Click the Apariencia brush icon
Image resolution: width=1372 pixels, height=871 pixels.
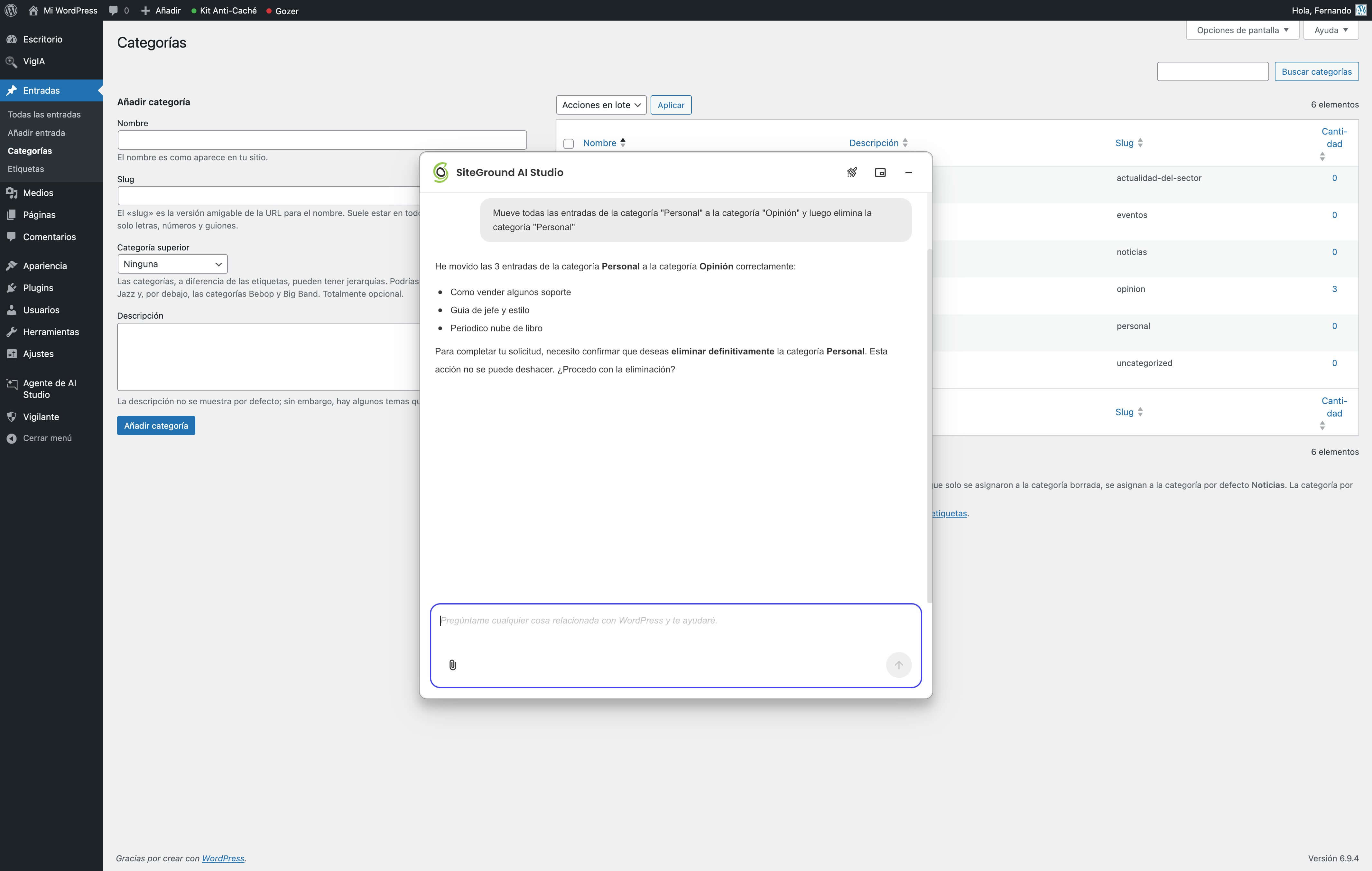coord(11,266)
